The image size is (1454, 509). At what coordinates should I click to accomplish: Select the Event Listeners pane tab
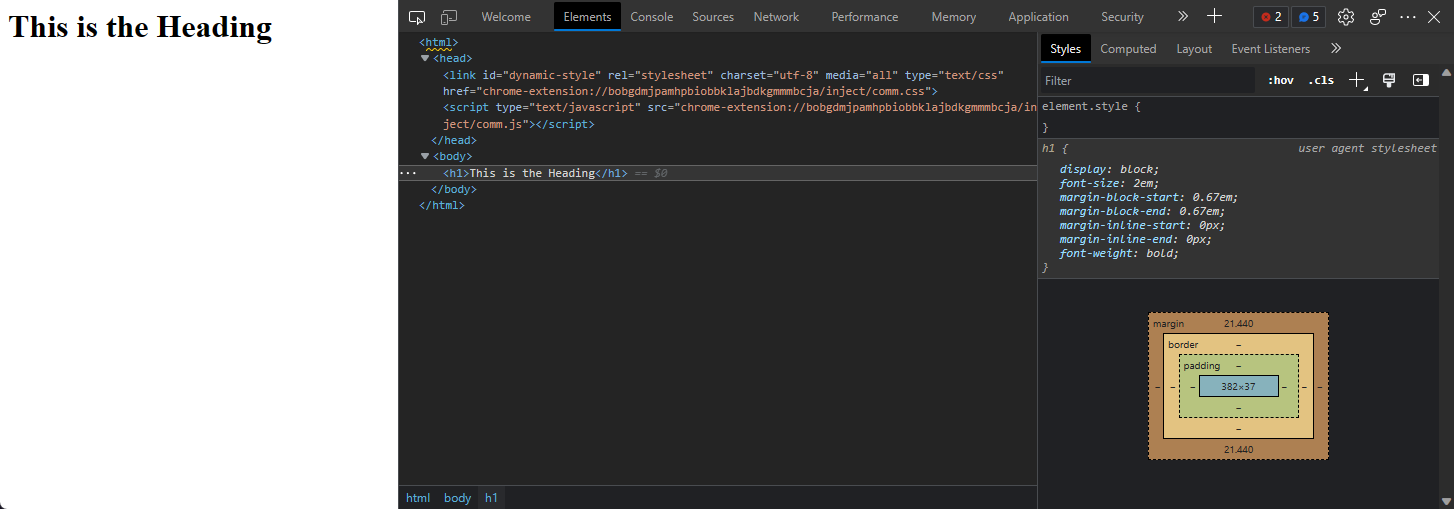[x=1271, y=49]
